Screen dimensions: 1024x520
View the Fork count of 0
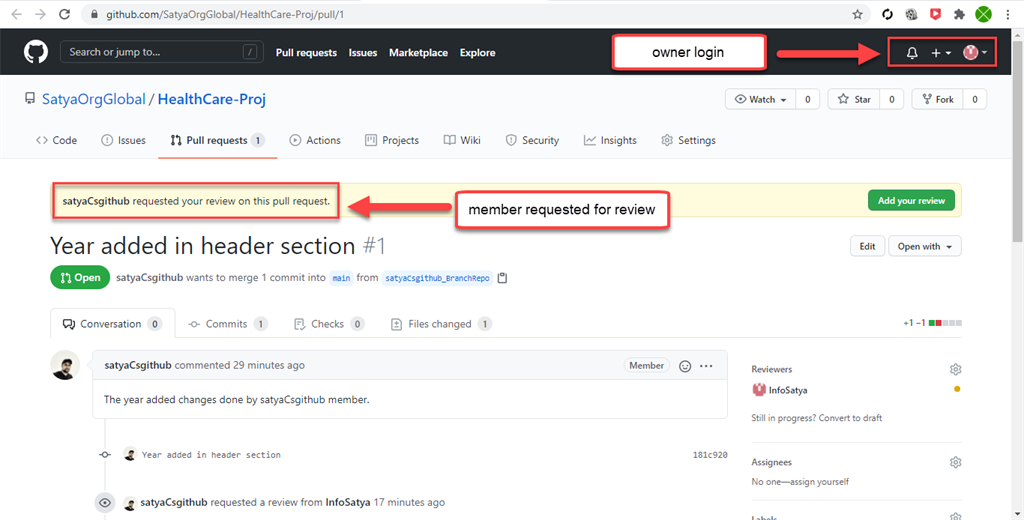[x=975, y=99]
